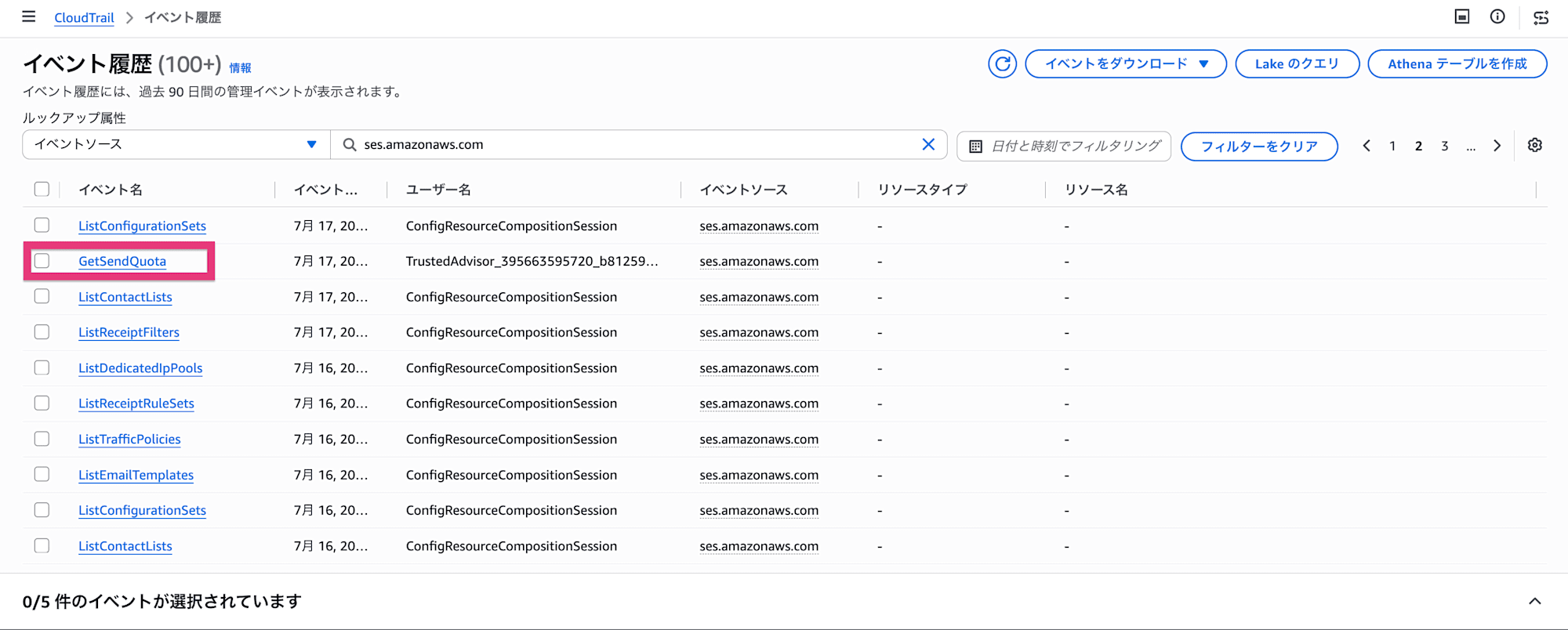The width and height of the screenshot is (1568, 630).
Task: Go to page 3
Action: pyautogui.click(x=1444, y=146)
